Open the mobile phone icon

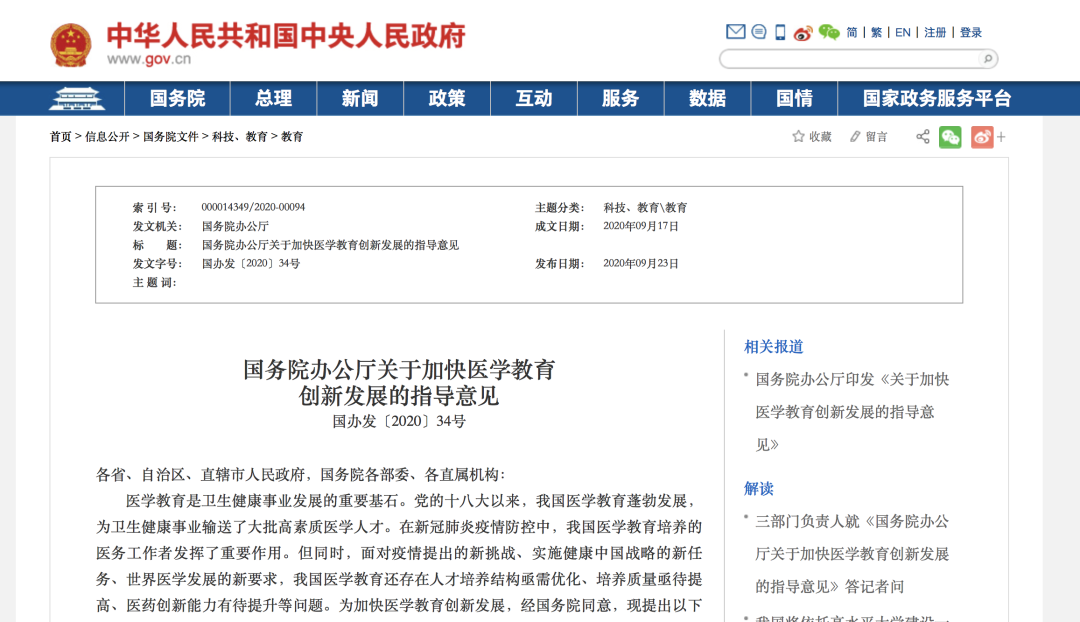pyautogui.click(x=780, y=32)
